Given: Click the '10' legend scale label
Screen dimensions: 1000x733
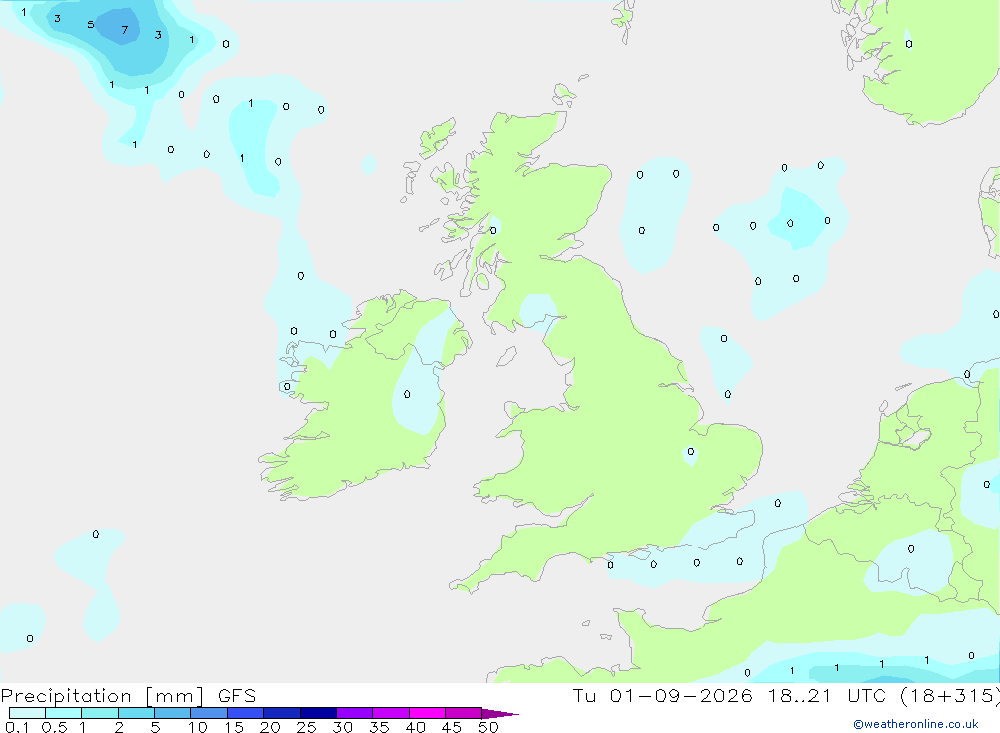Looking at the screenshot, I should (198, 727).
